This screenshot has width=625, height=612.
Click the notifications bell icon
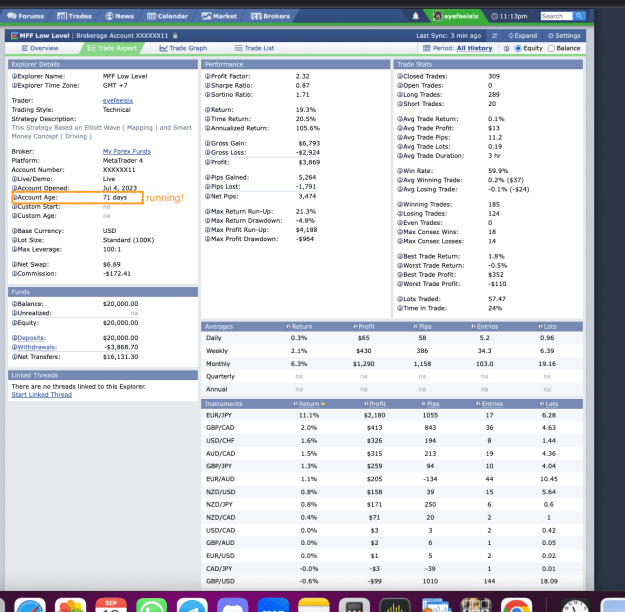point(415,16)
